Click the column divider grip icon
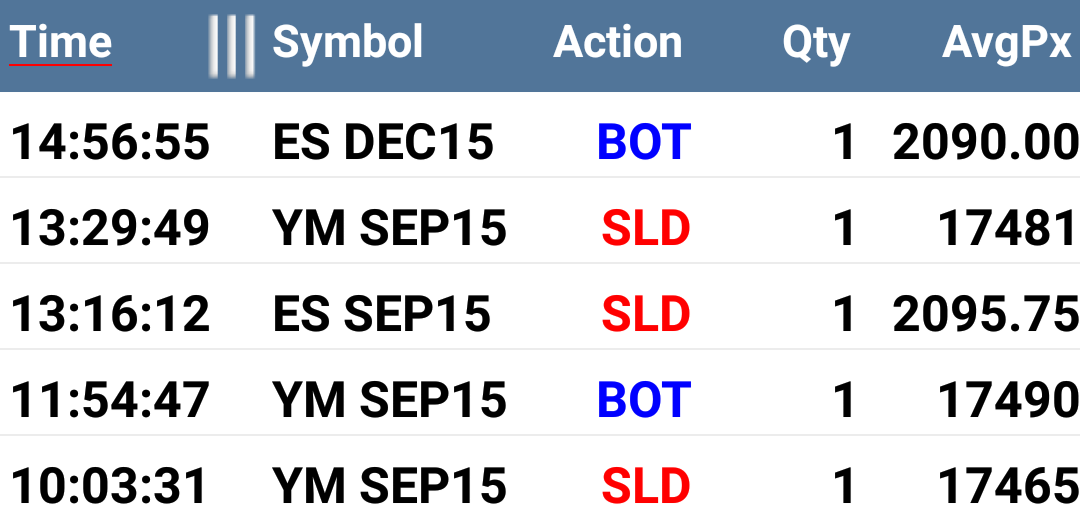 pyautogui.click(x=231, y=45)
